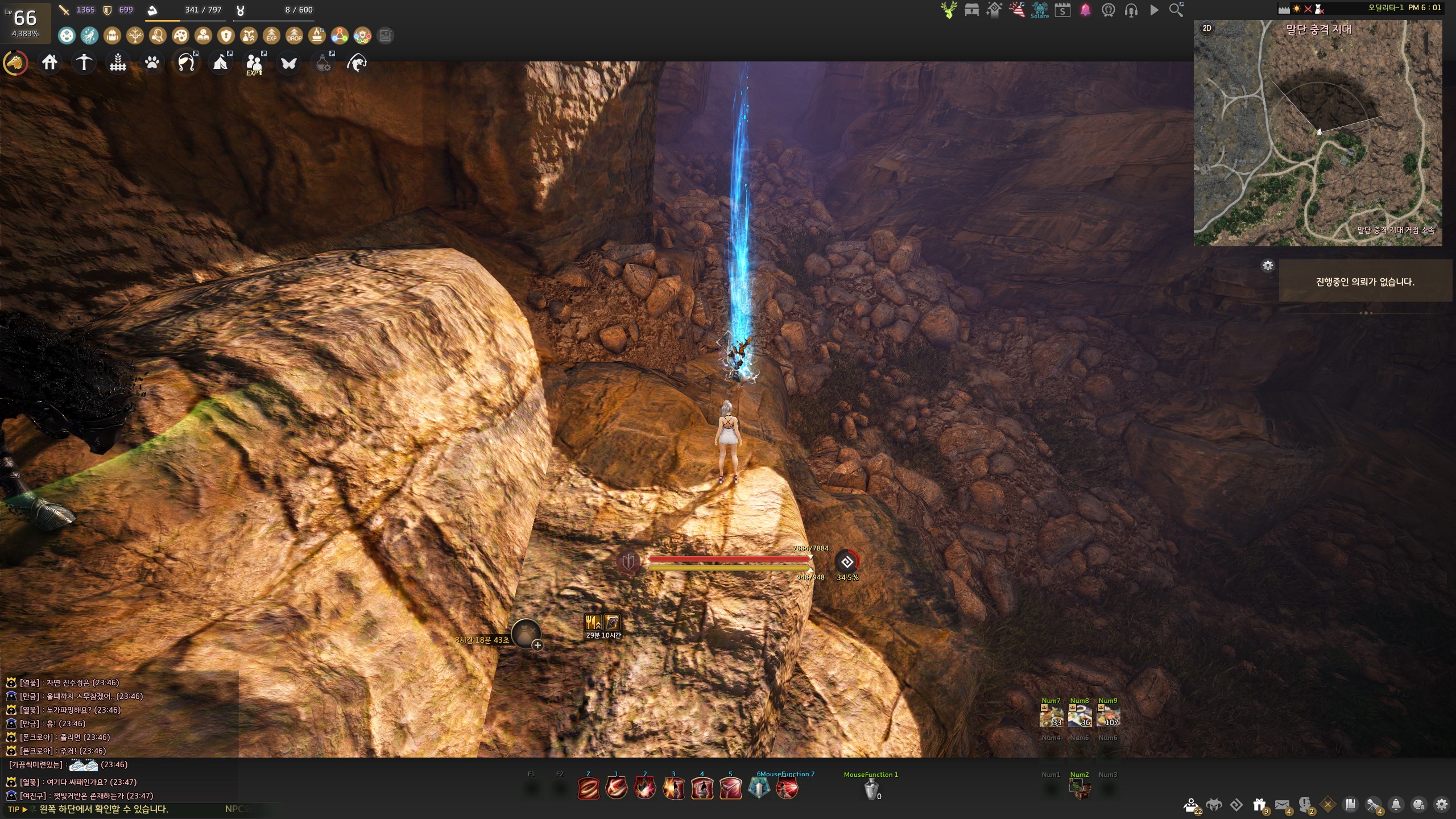1456x819 pixels.
Task: Click the teal smiling face buff icon
Action: click(67, 36)
